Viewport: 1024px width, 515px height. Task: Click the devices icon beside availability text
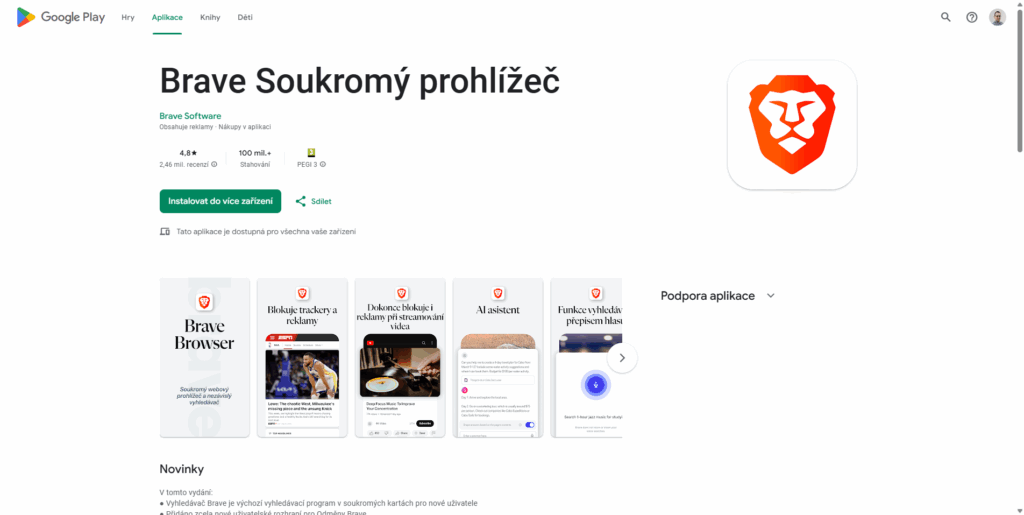pos(165,232)
